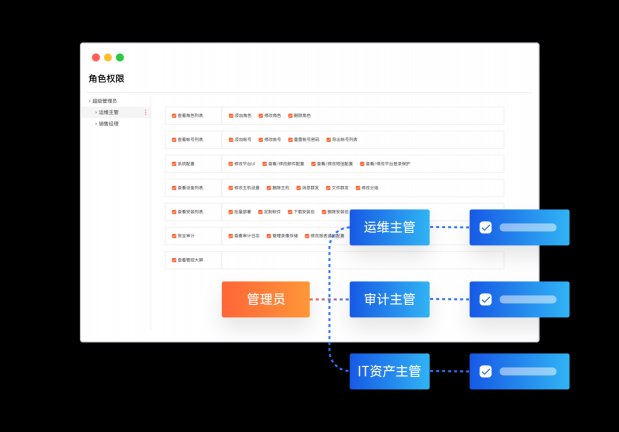
Task: Select the 运维主管 row in the sidebar tree
Action: [x=116, y=113]
